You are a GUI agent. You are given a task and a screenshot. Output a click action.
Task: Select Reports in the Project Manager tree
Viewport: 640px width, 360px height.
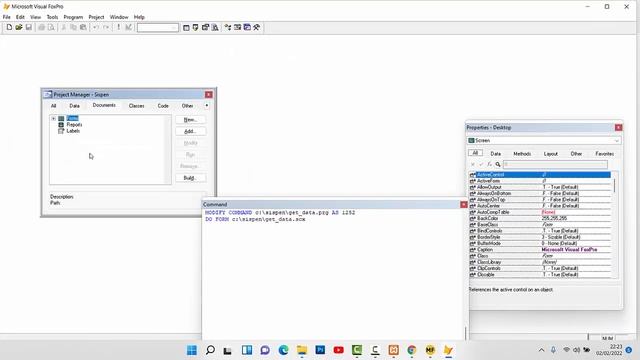point(74,124)
